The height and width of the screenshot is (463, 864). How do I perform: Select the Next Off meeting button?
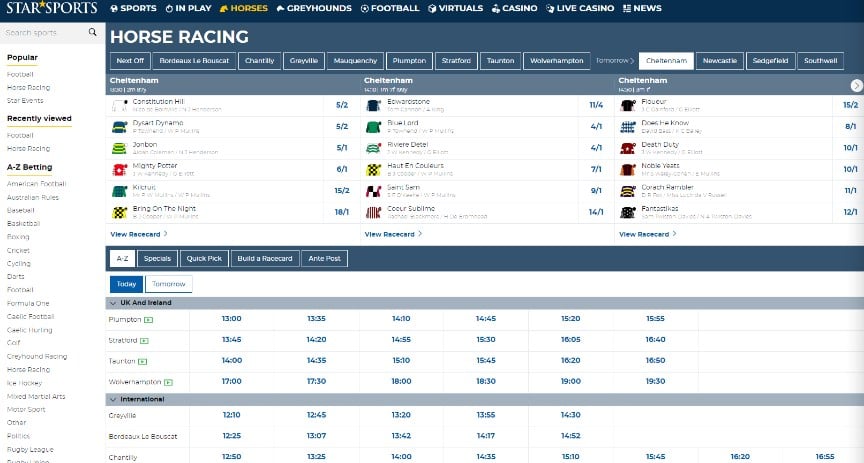130,61
